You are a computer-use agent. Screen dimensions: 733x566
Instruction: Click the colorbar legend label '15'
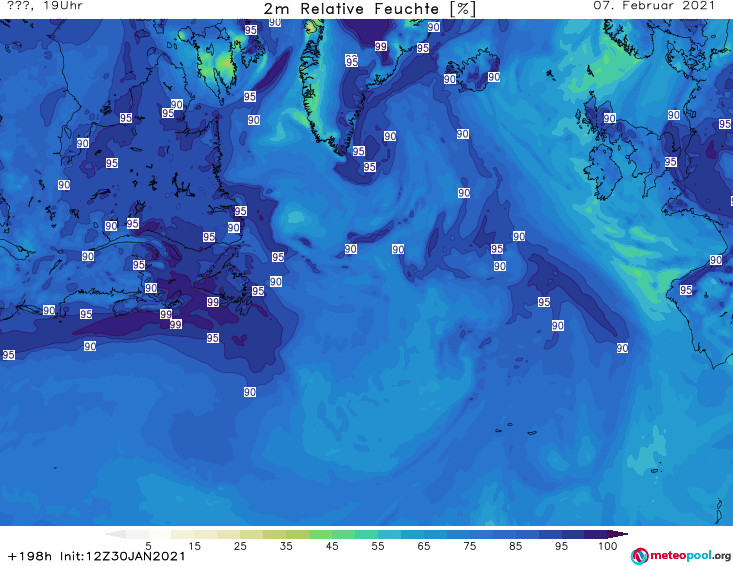(x=194, y=546)
